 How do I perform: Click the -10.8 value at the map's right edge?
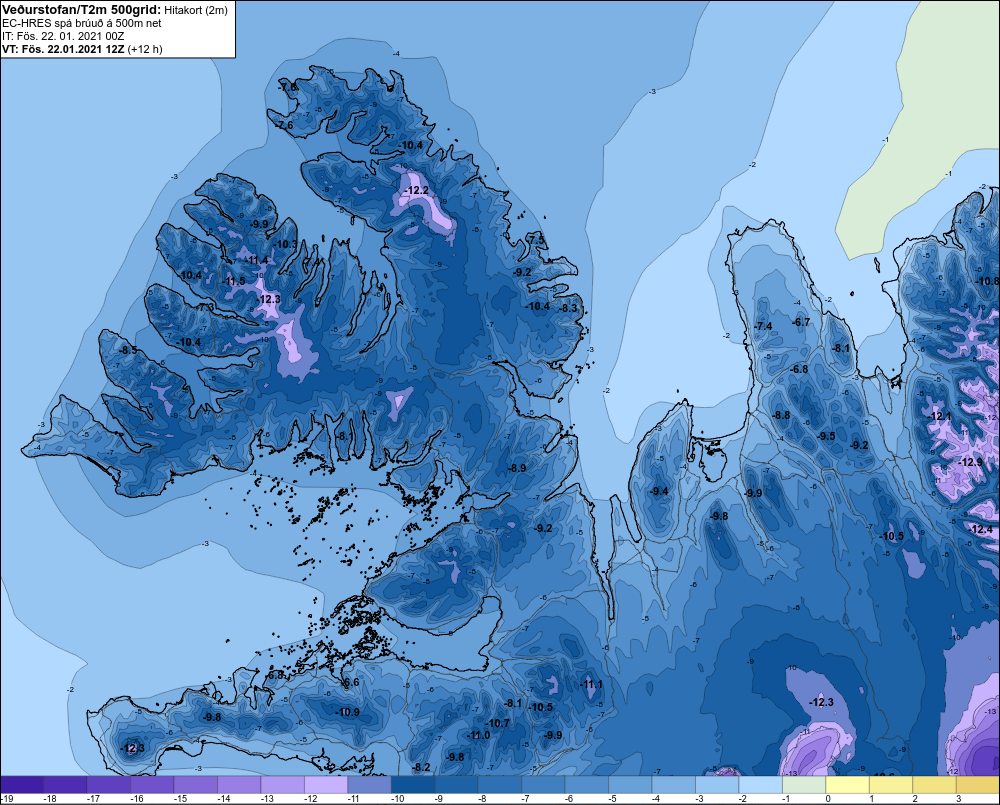(x=988, y=281)
